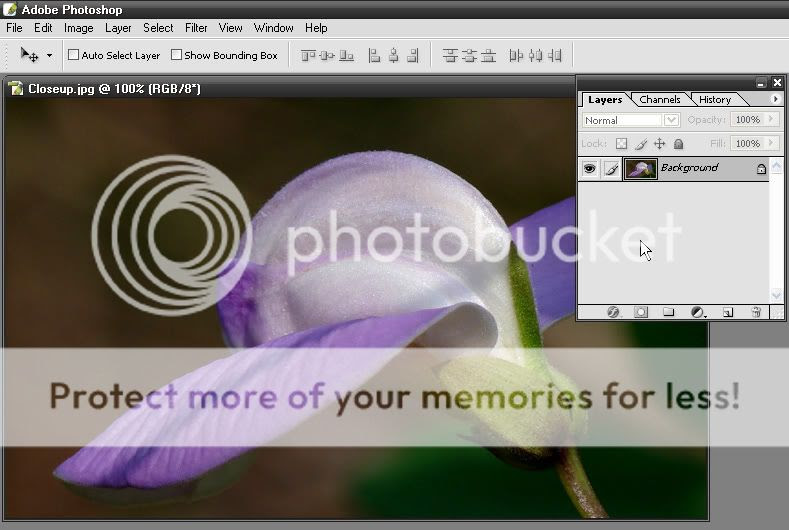Open the Normal blending mode dropdown
The height and width of the screenshot is (530, 789).
tap(631, 120)
